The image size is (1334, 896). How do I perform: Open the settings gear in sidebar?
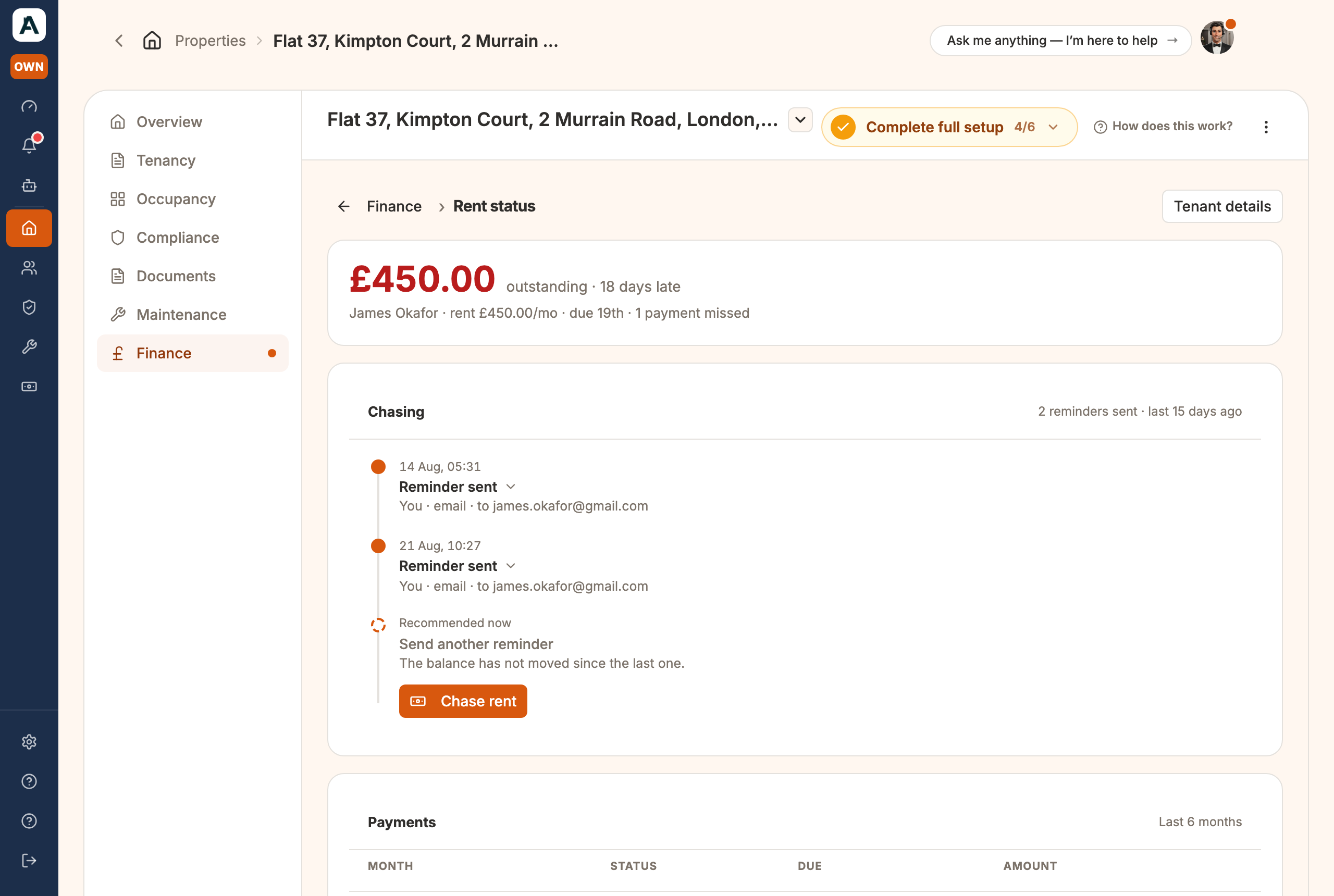(29, 742)
